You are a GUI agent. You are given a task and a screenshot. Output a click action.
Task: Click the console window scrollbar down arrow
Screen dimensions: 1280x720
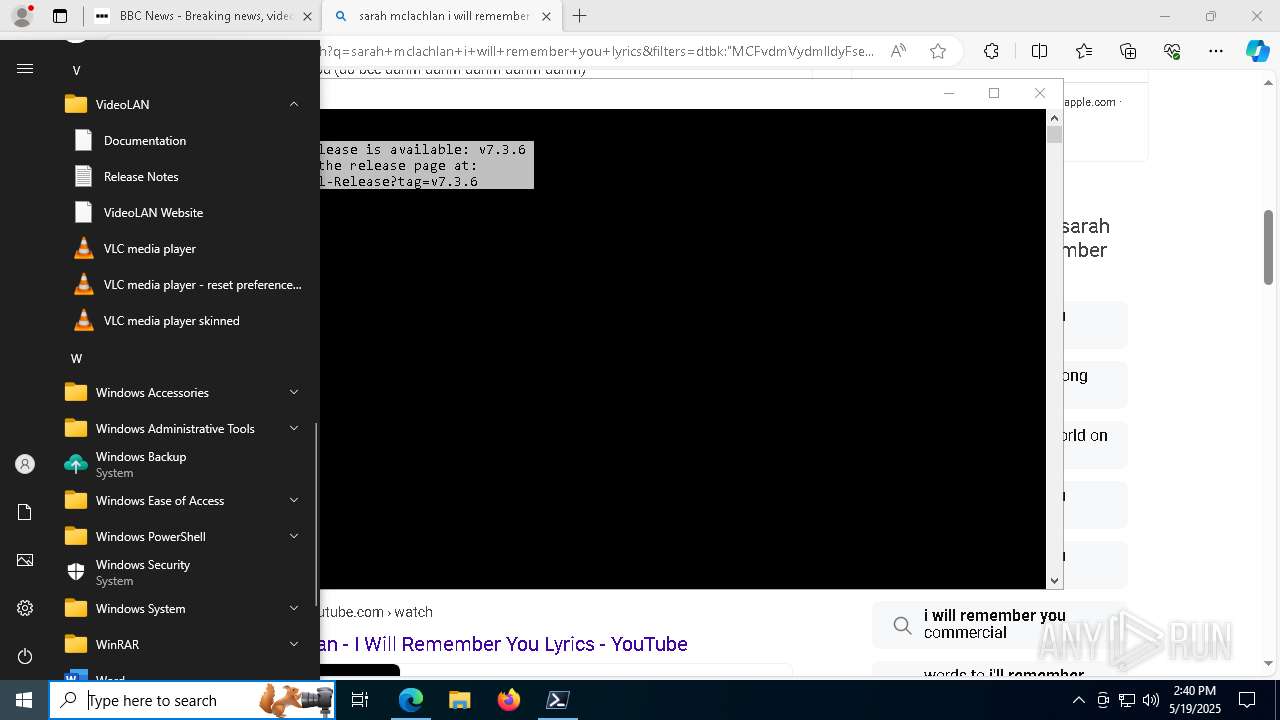tap(1054, 580)
